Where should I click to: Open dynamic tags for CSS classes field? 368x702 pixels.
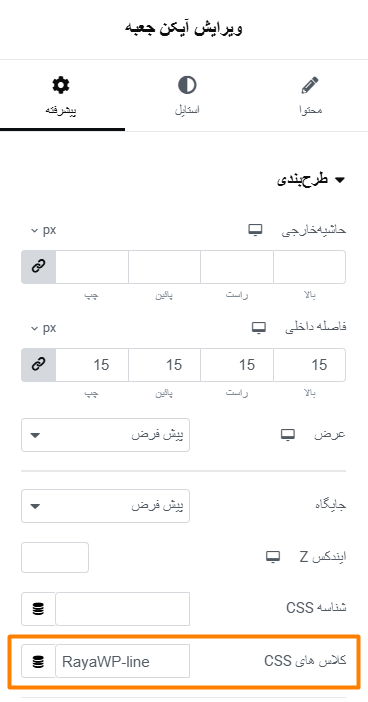[x=39, y=661]
